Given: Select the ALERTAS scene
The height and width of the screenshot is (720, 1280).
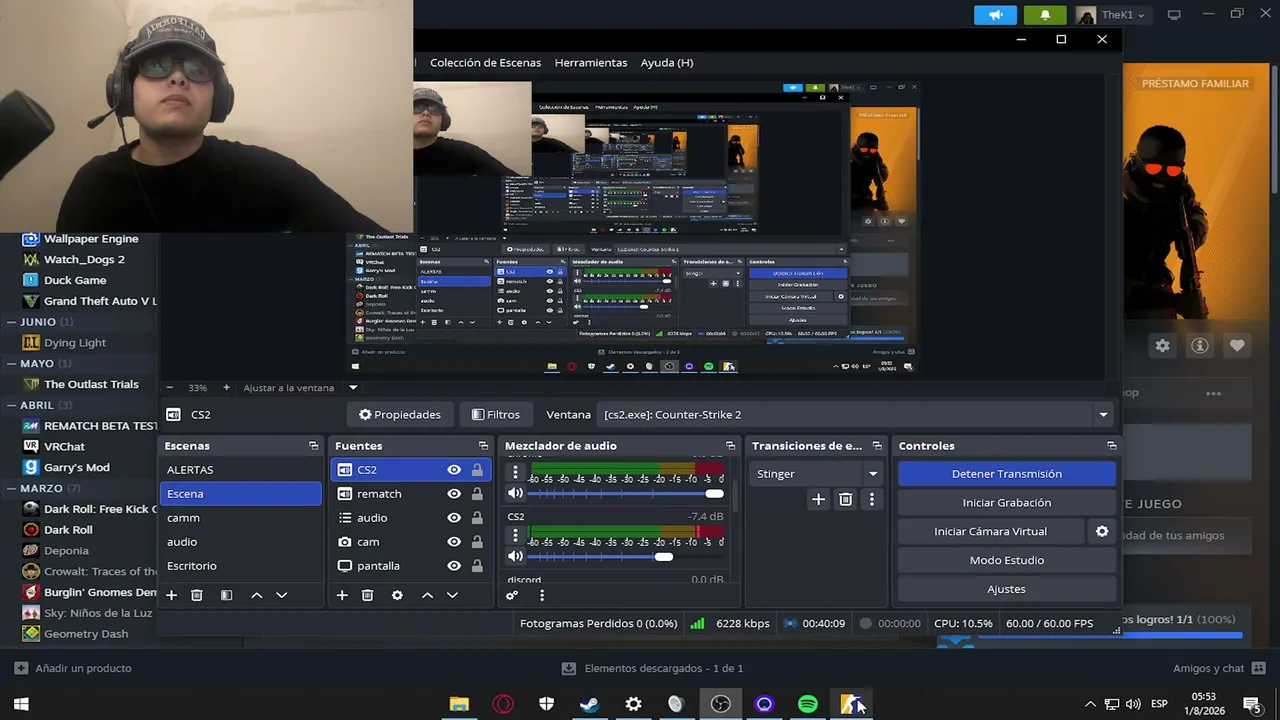Looking at the screenshot, I should pos(241,470).
